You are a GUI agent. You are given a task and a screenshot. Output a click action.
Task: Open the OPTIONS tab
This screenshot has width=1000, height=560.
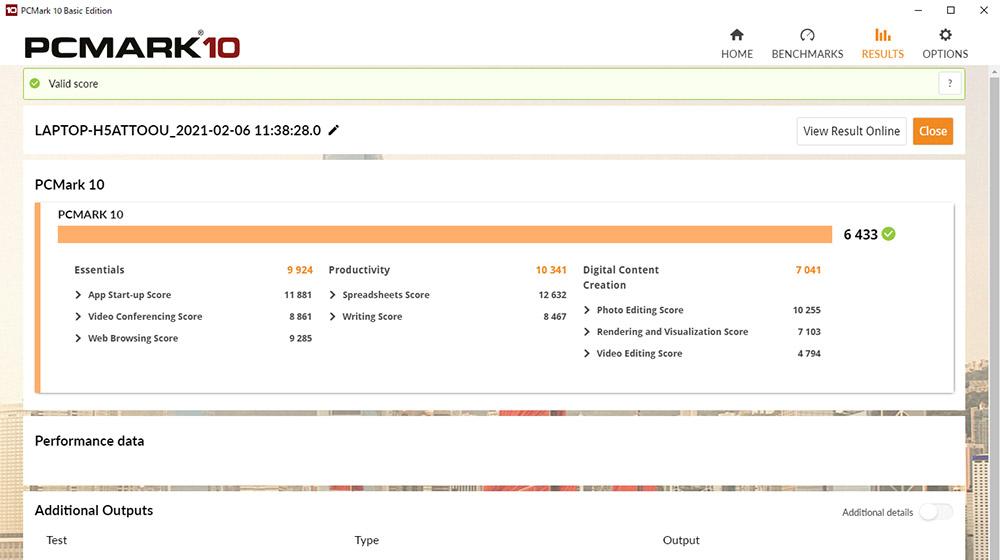(x=945, y=43)
